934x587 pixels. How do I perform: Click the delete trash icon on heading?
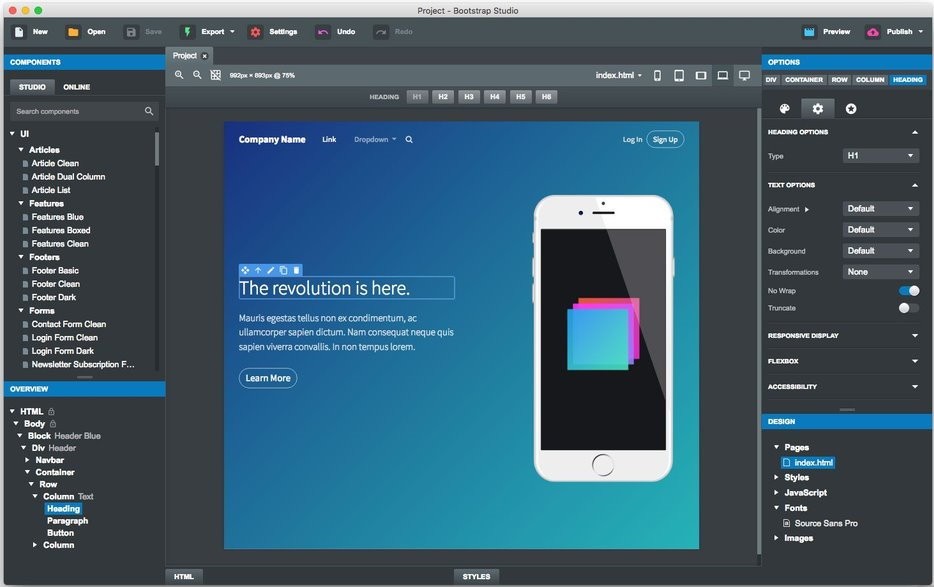pyautogui.click(x=296, y=270)
